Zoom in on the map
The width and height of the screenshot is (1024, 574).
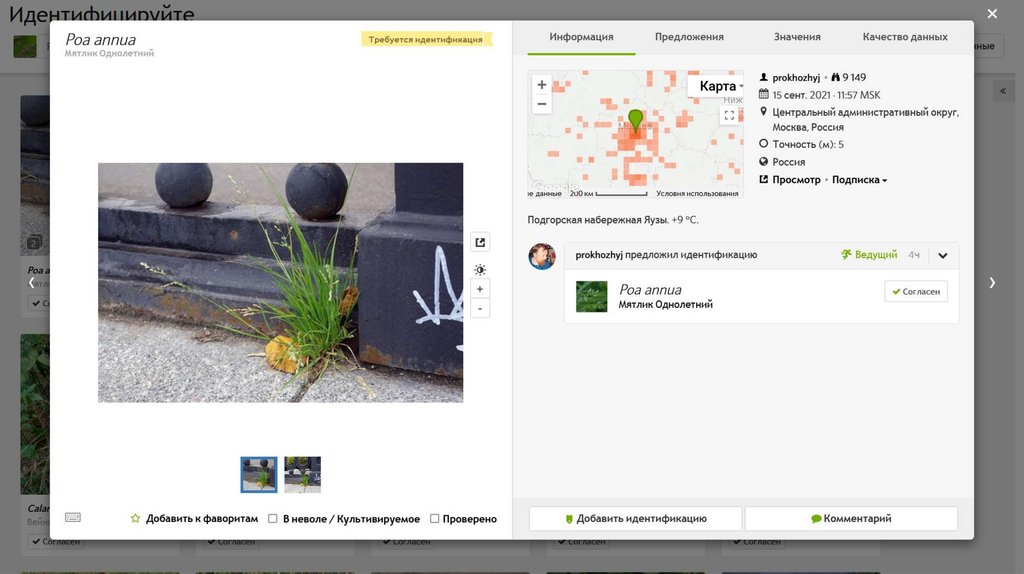coord(542,85)
